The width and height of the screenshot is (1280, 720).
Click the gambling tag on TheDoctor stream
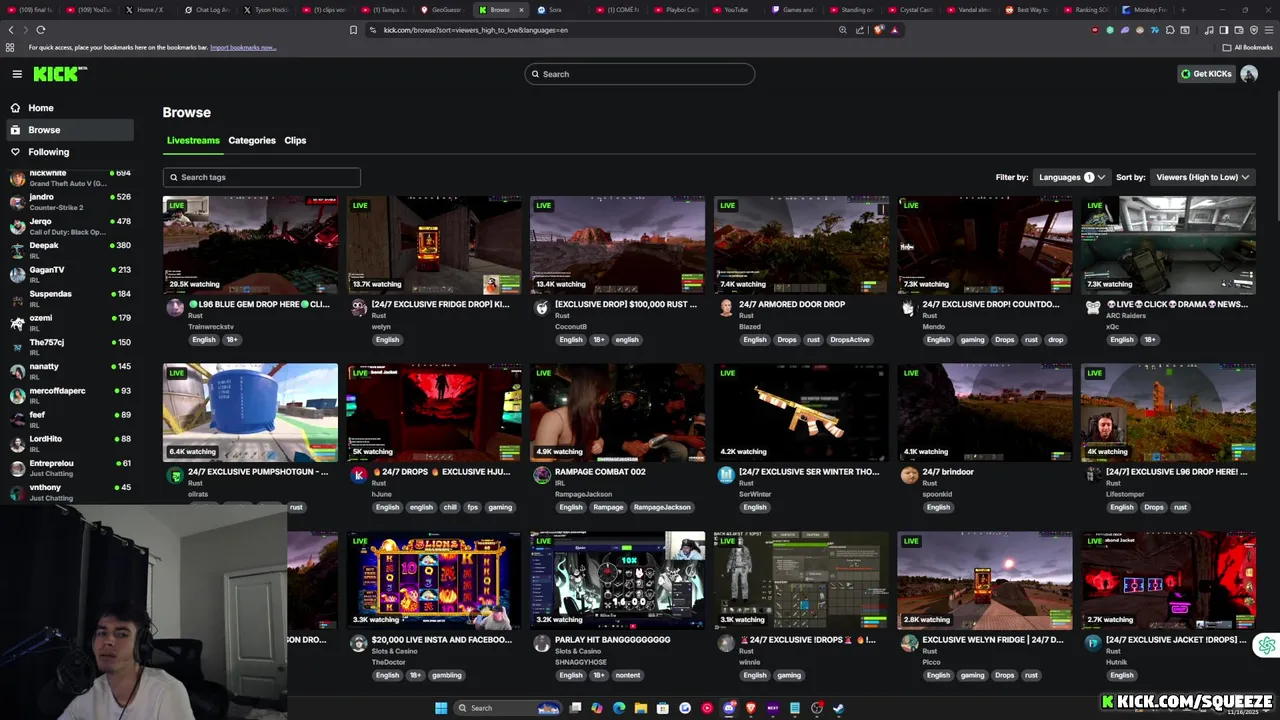(x=447, y=676)
